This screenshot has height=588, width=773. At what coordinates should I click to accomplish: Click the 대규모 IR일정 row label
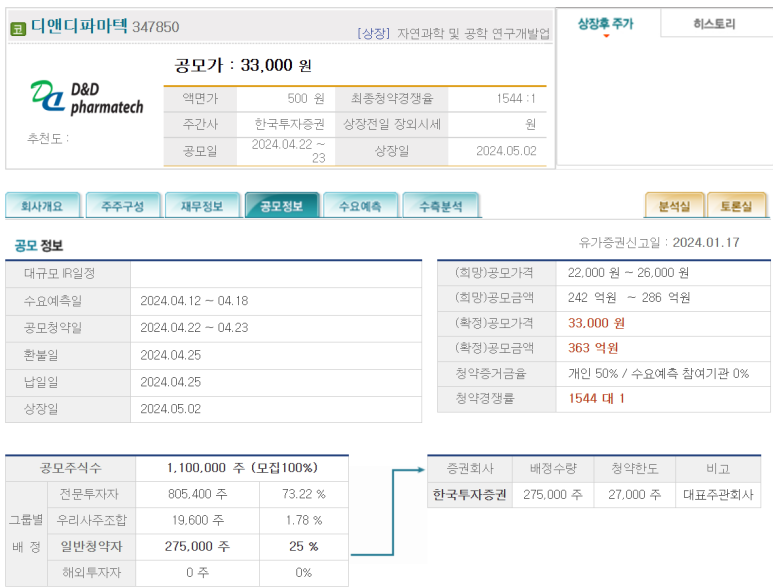point(59,274)
